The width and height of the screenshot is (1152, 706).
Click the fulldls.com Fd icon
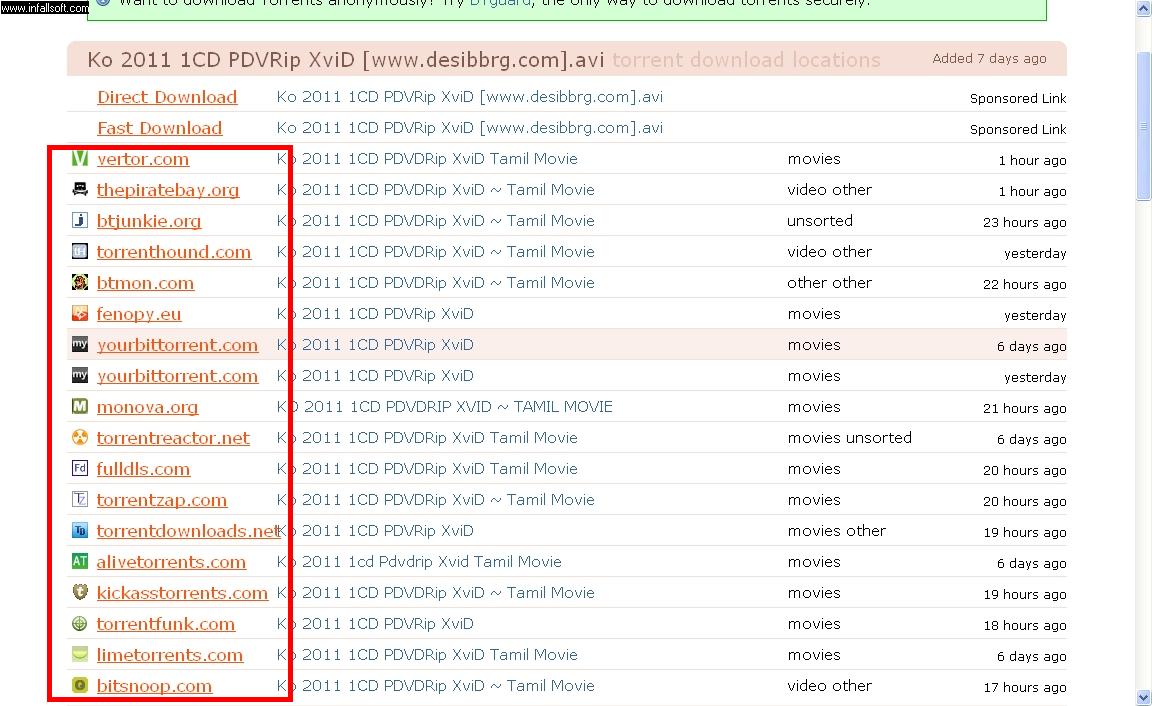pos(79,469)
